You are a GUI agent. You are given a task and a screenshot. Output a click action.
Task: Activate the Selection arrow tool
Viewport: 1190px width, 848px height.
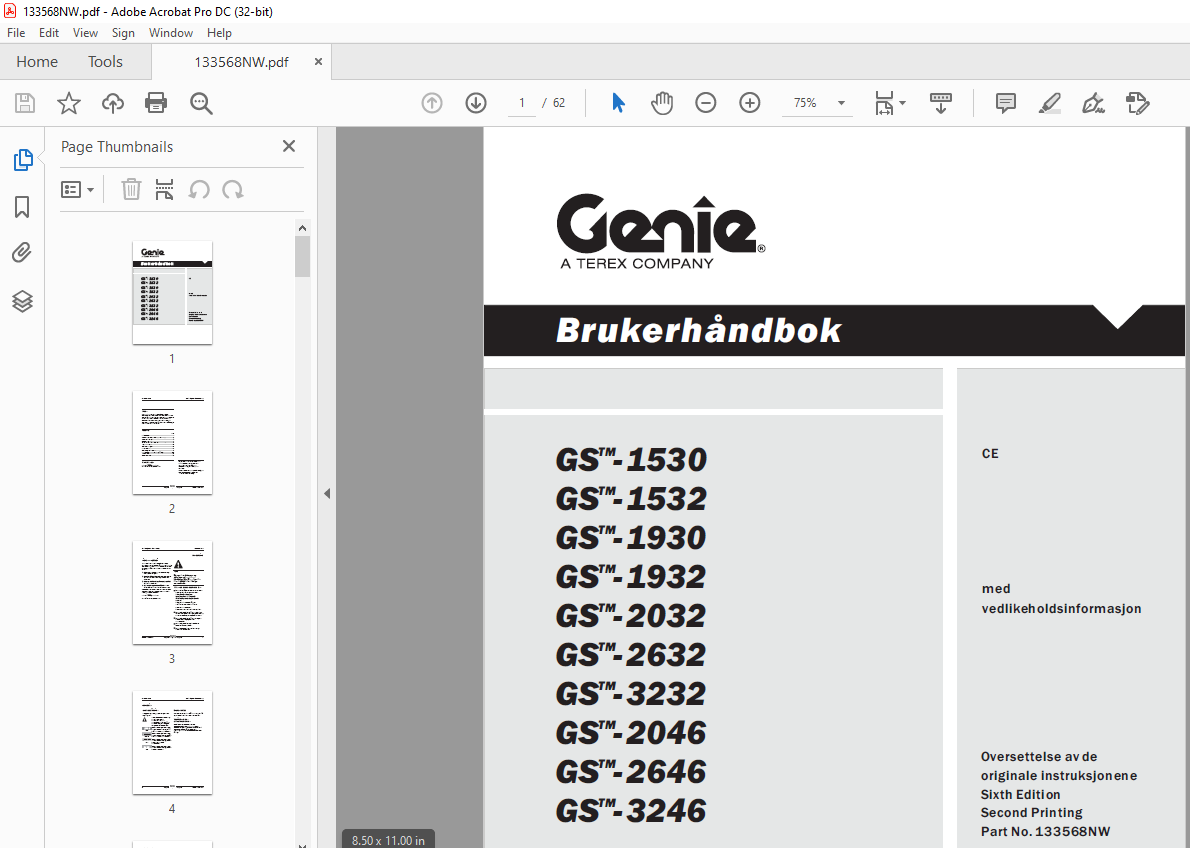[x=619, y=102]
